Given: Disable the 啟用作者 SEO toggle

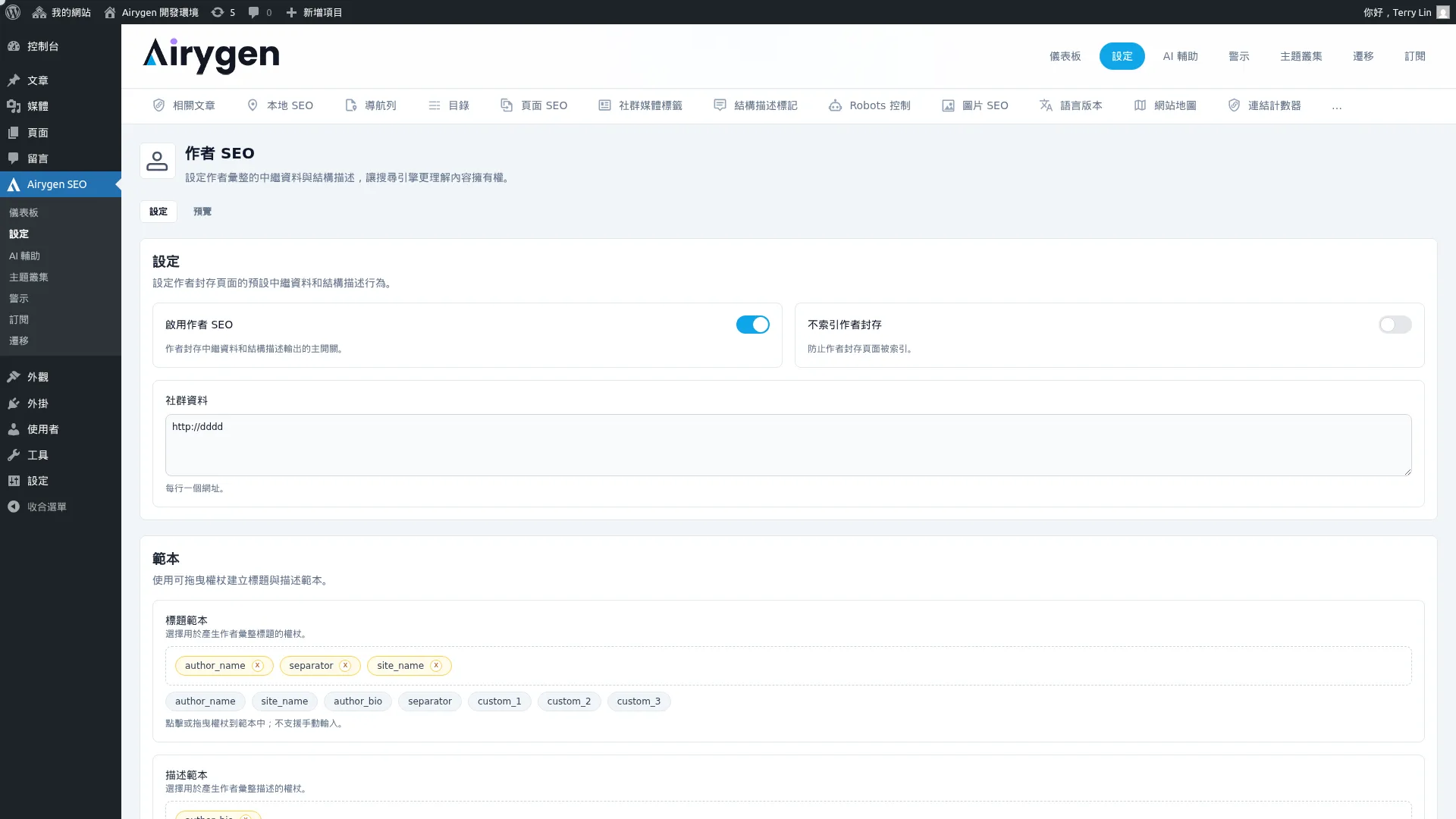Looking at the screenshot, I should [753, 325].
